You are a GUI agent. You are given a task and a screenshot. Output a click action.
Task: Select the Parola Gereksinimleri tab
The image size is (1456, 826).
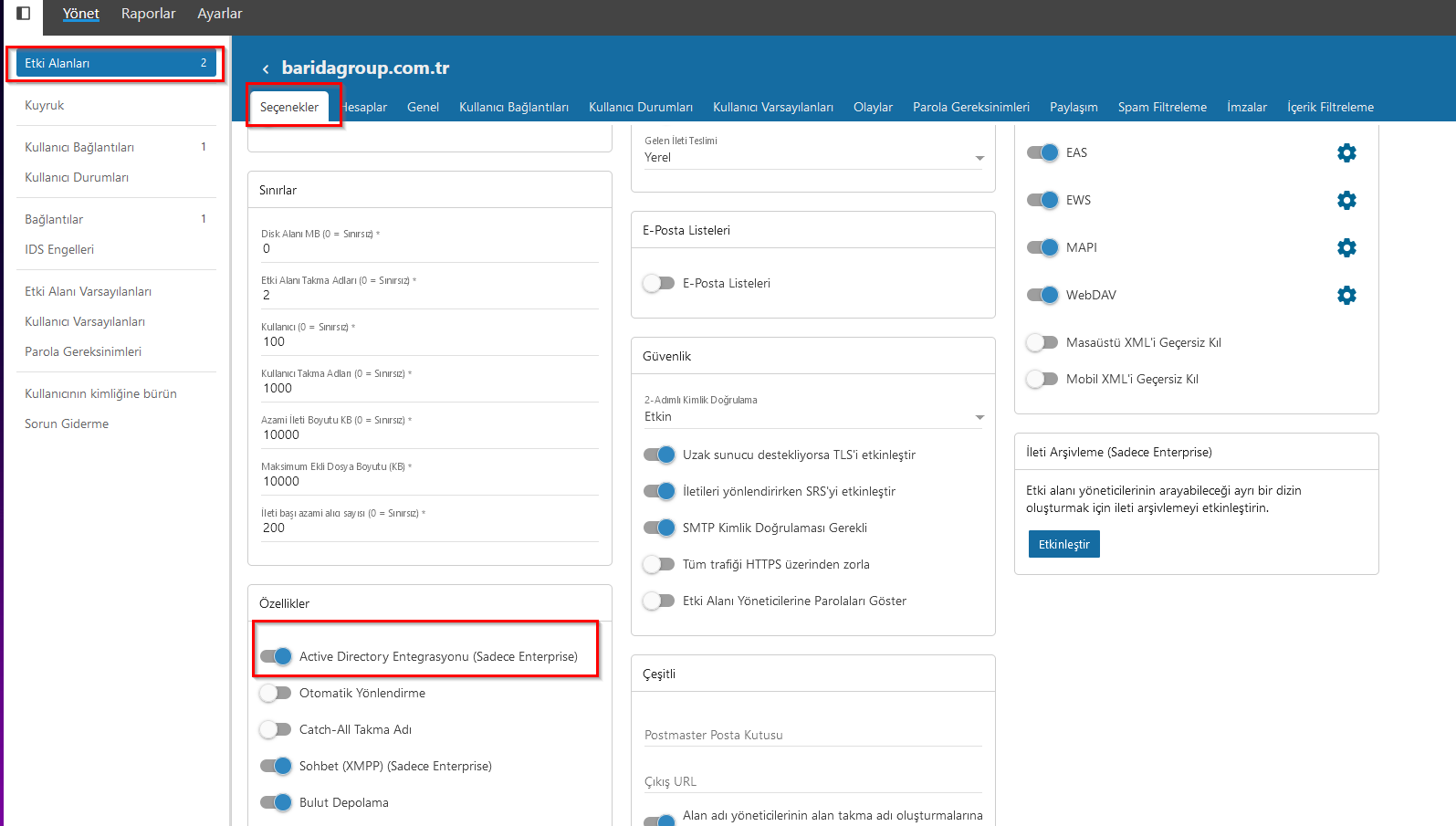970,108
